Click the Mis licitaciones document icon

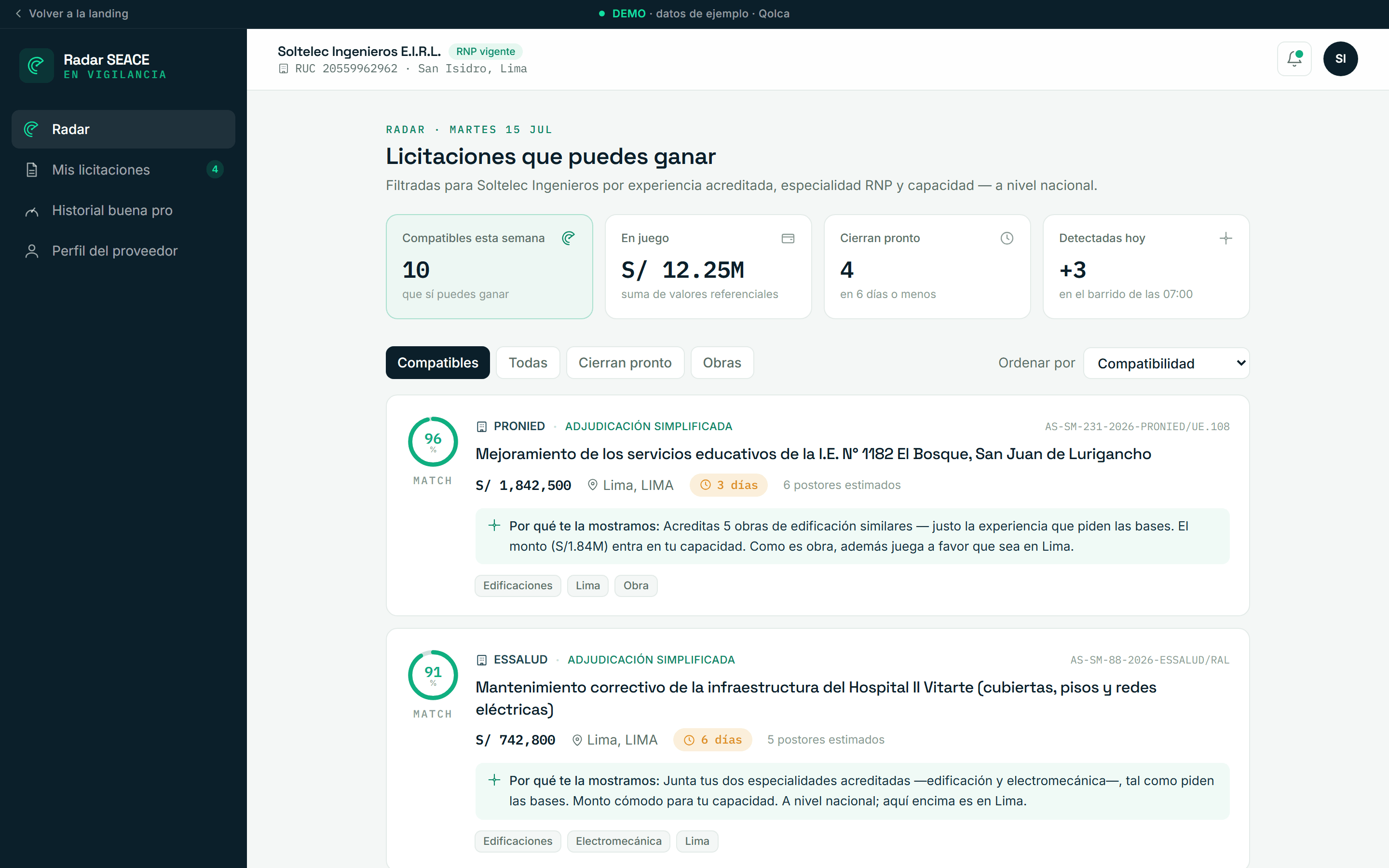[x=31, y=170]
